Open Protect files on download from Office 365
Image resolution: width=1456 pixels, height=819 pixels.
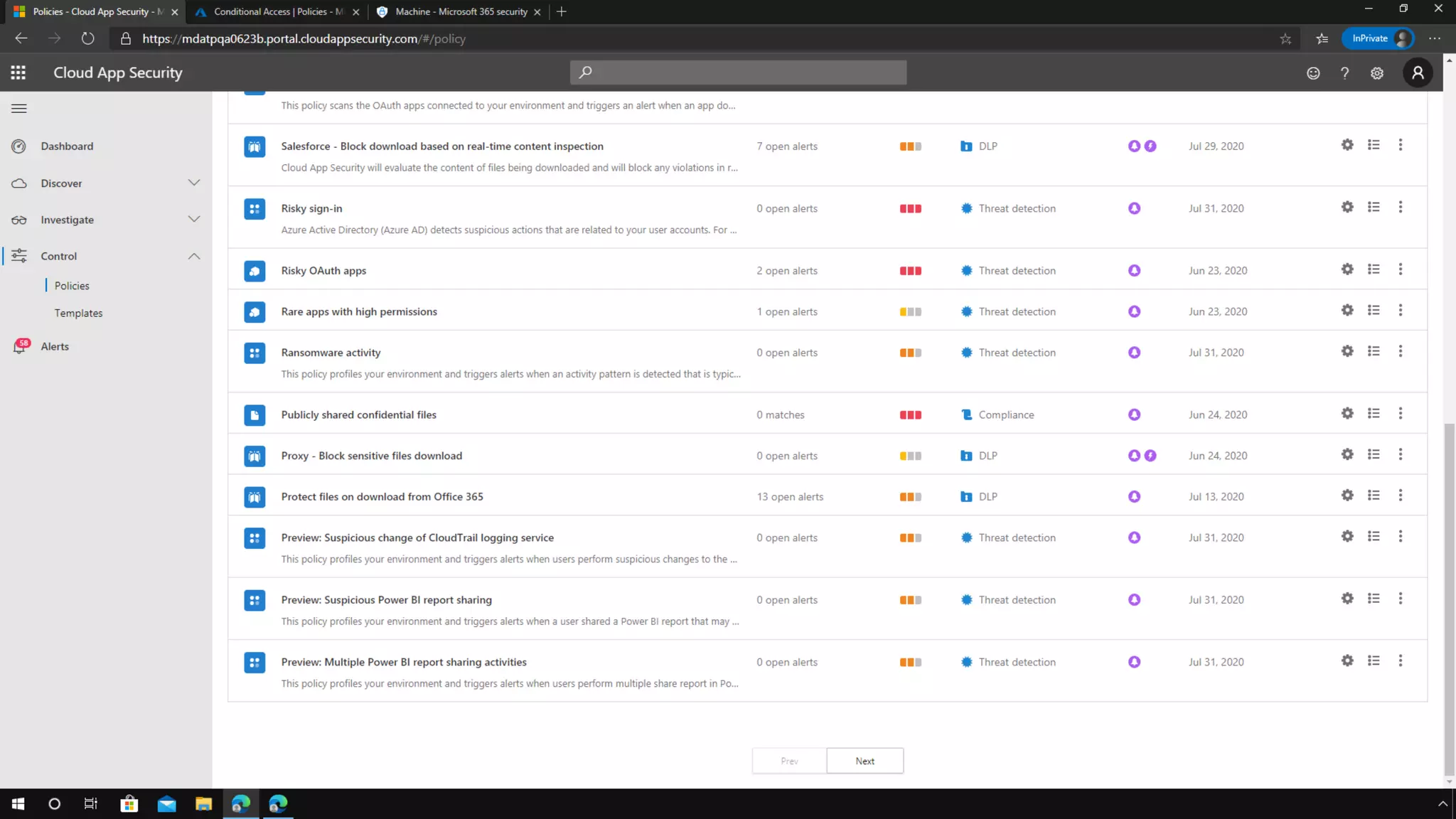click(382, 497)
